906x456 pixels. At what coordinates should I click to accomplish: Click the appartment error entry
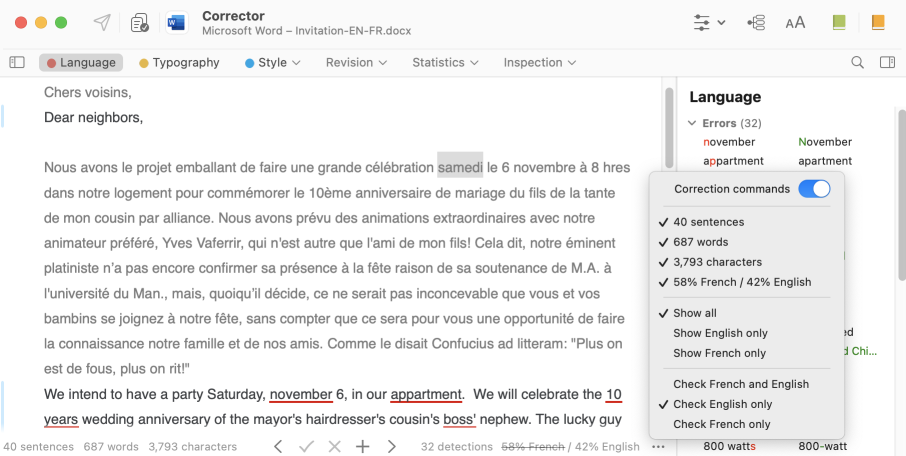(733, 161)
